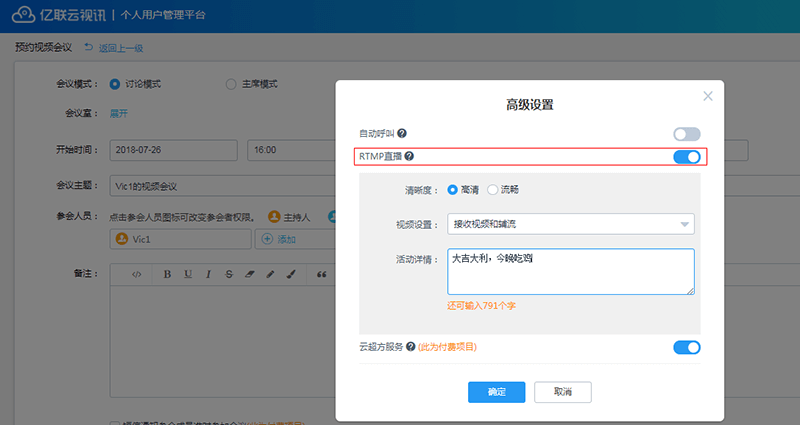Click the return arrow icon beside 返回上一级
Screen dimensions: 800x425
click(x=89, y=47)
